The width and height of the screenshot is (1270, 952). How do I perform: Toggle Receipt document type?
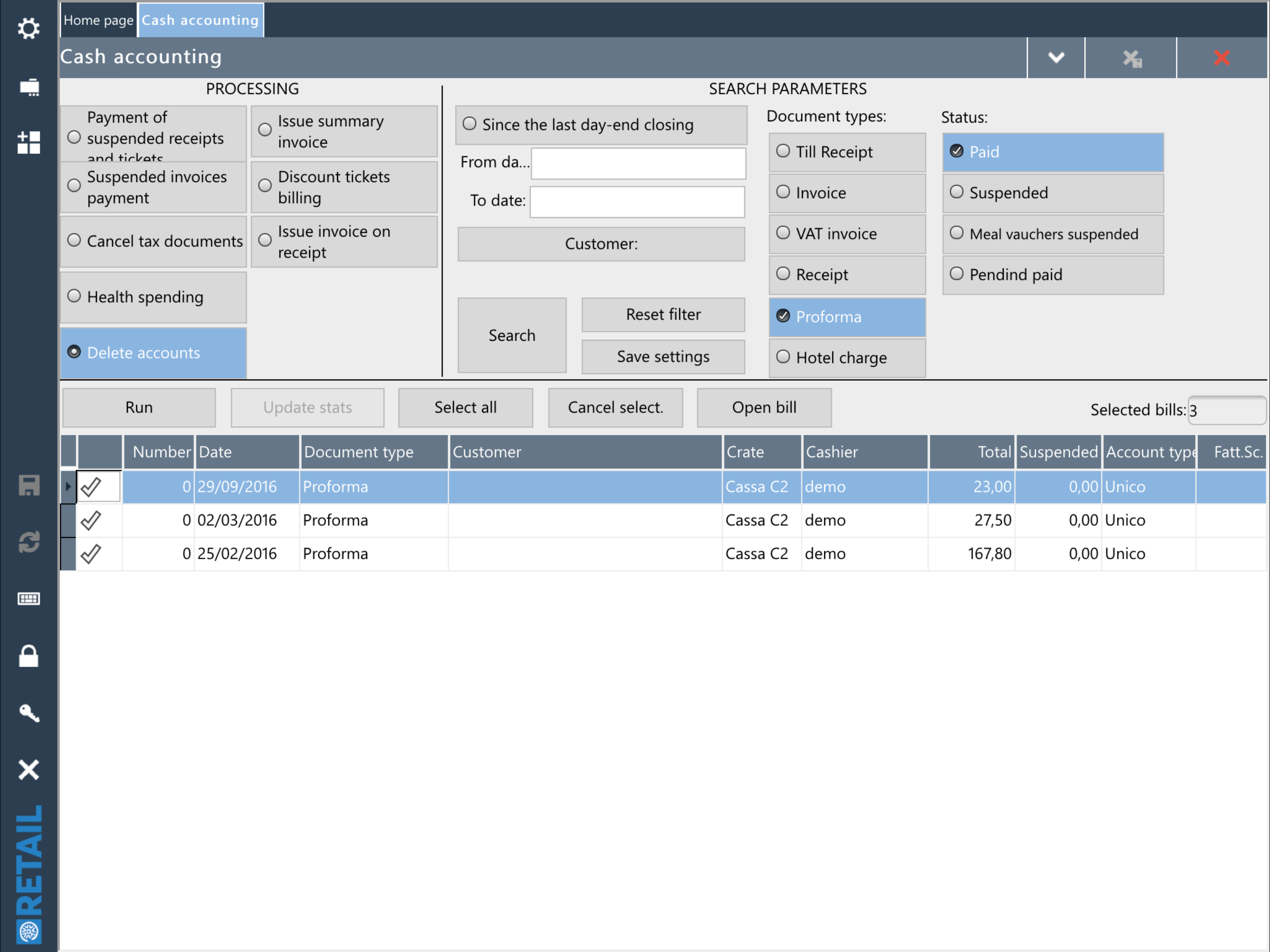tap(847, 274)
